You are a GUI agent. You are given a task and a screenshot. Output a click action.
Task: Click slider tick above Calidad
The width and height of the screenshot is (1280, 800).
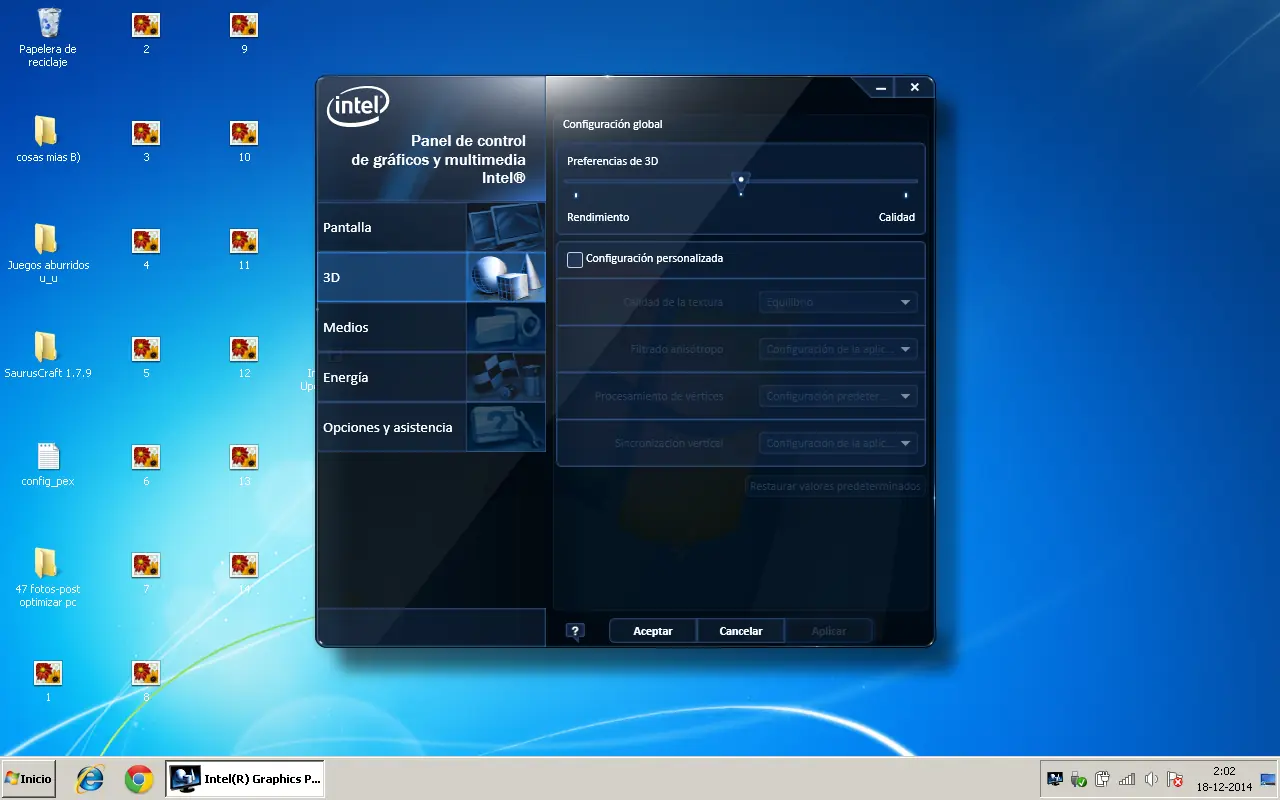906,195
